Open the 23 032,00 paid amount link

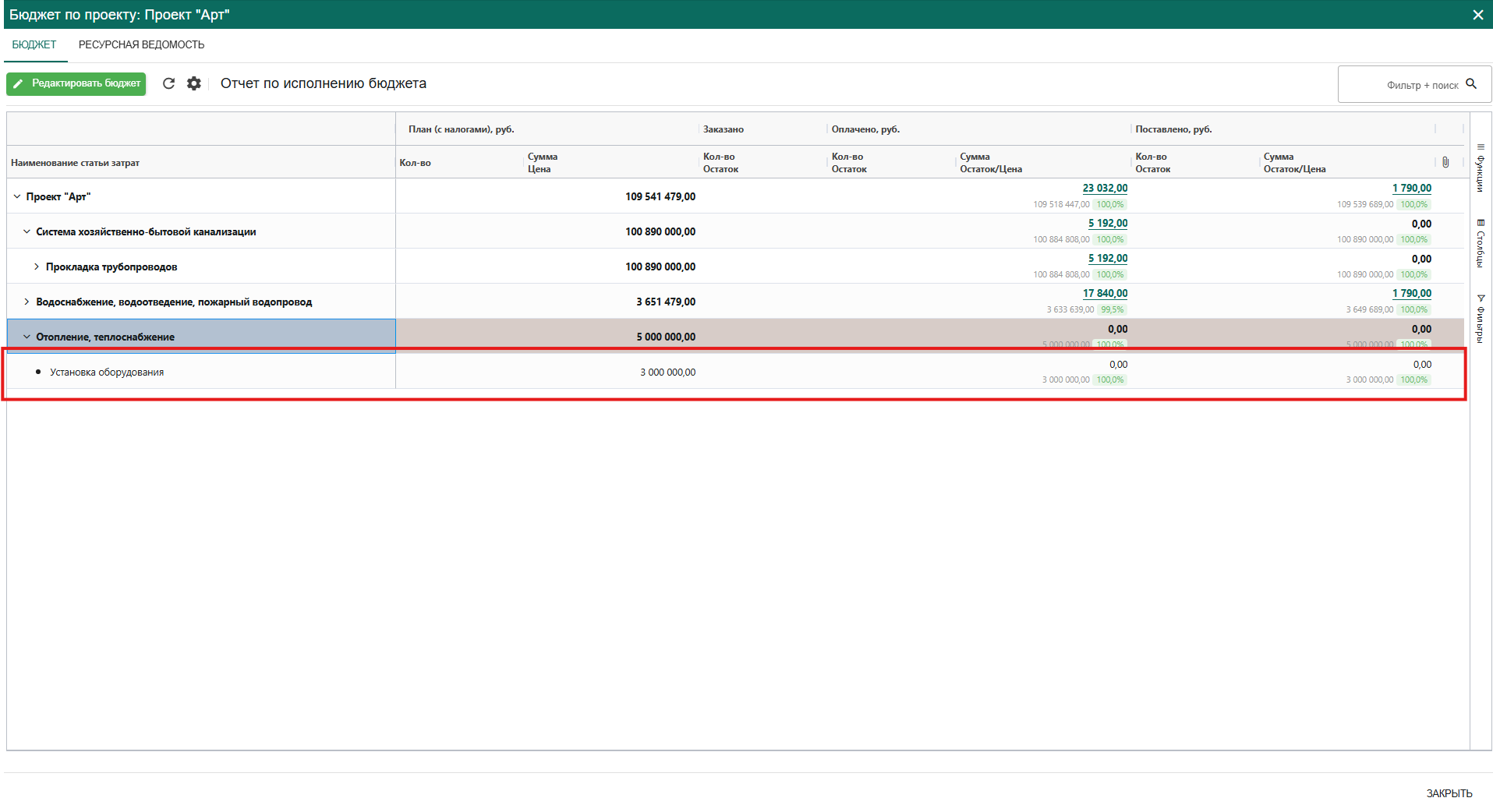click(1105, 188)
